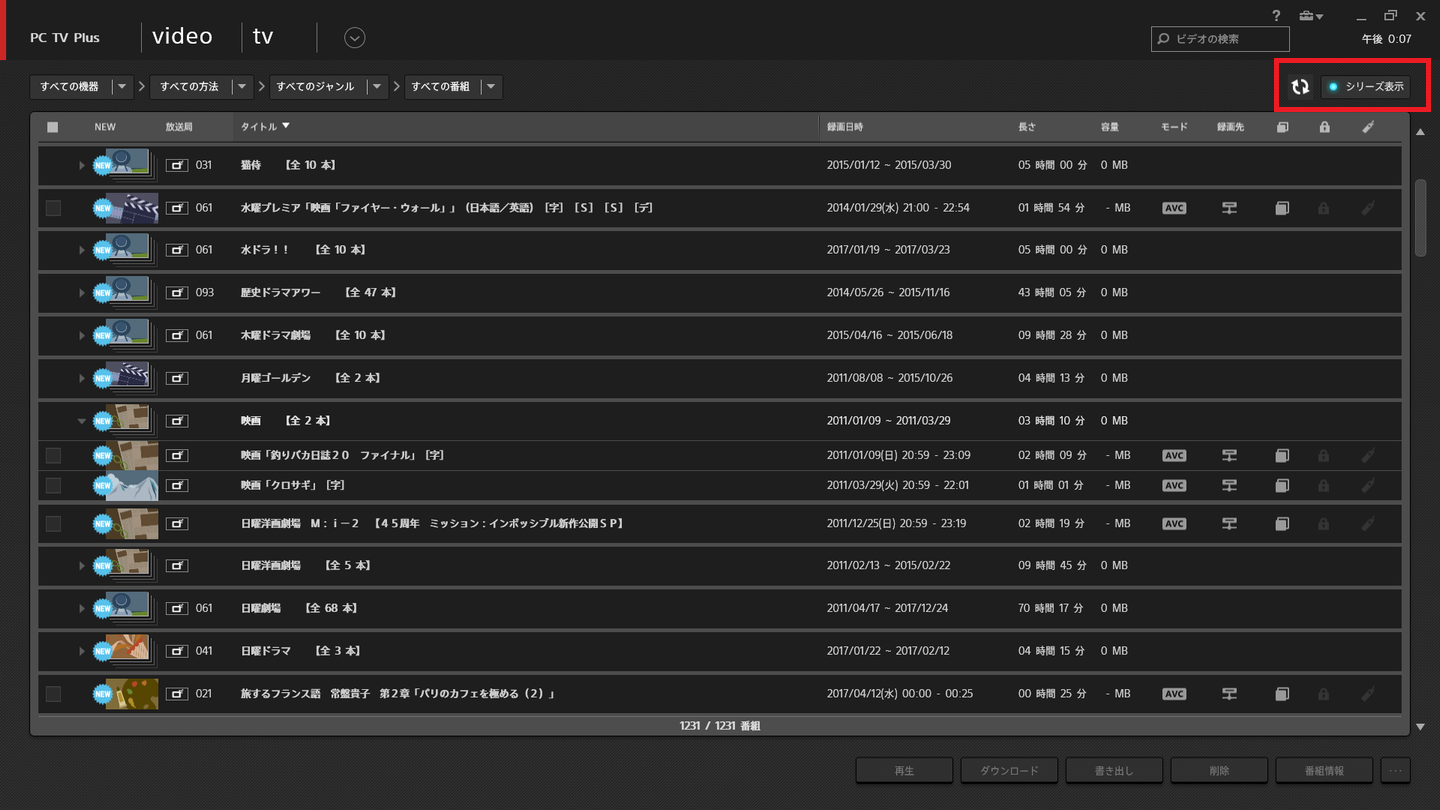This screenshot has width=1440, height=810.
Task: Click the pencil edit icon in the column header
Action: [x=1367, y=127]
